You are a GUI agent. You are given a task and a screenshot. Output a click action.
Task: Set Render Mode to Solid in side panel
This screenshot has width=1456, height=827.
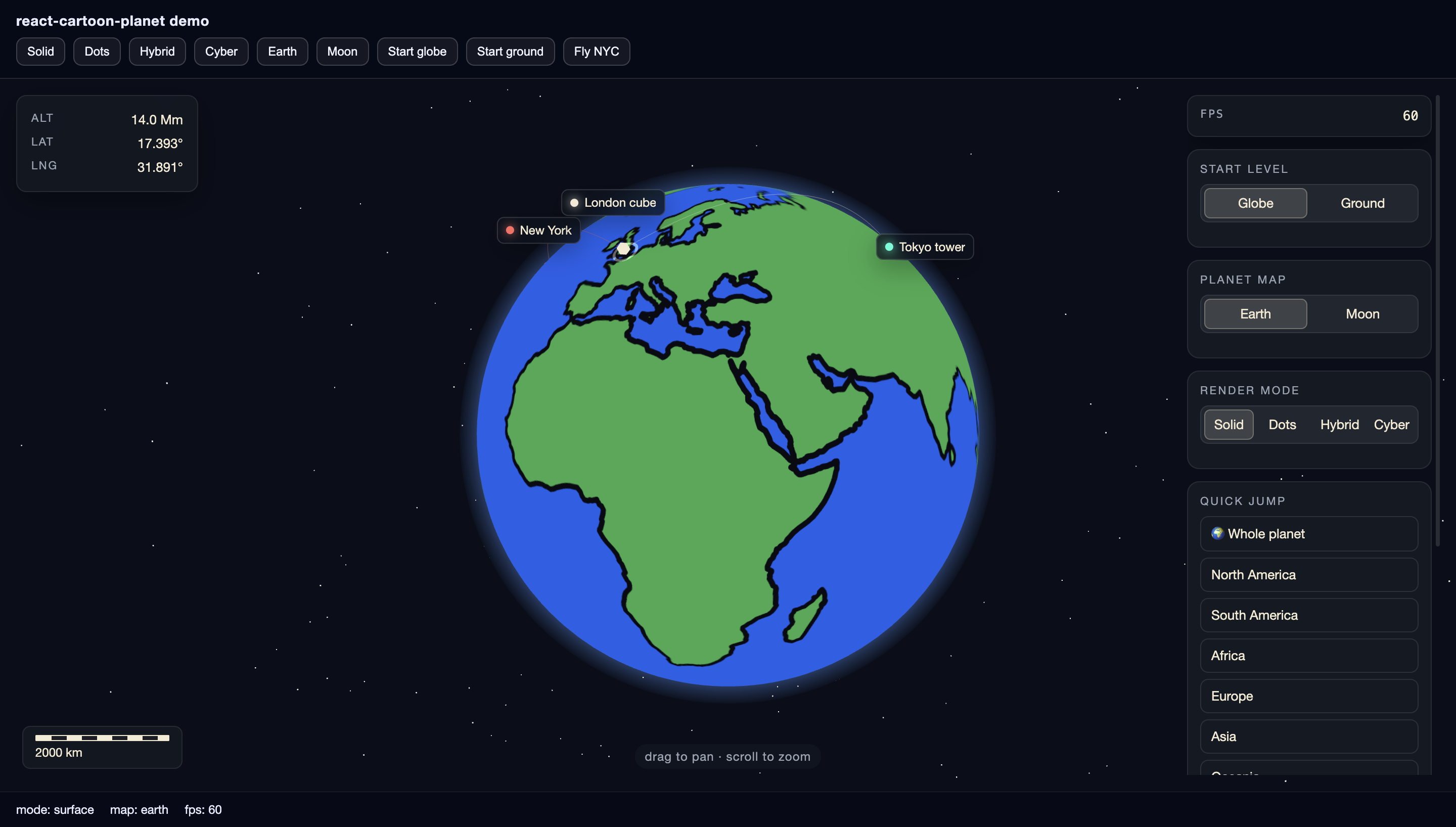point(1228,425)
